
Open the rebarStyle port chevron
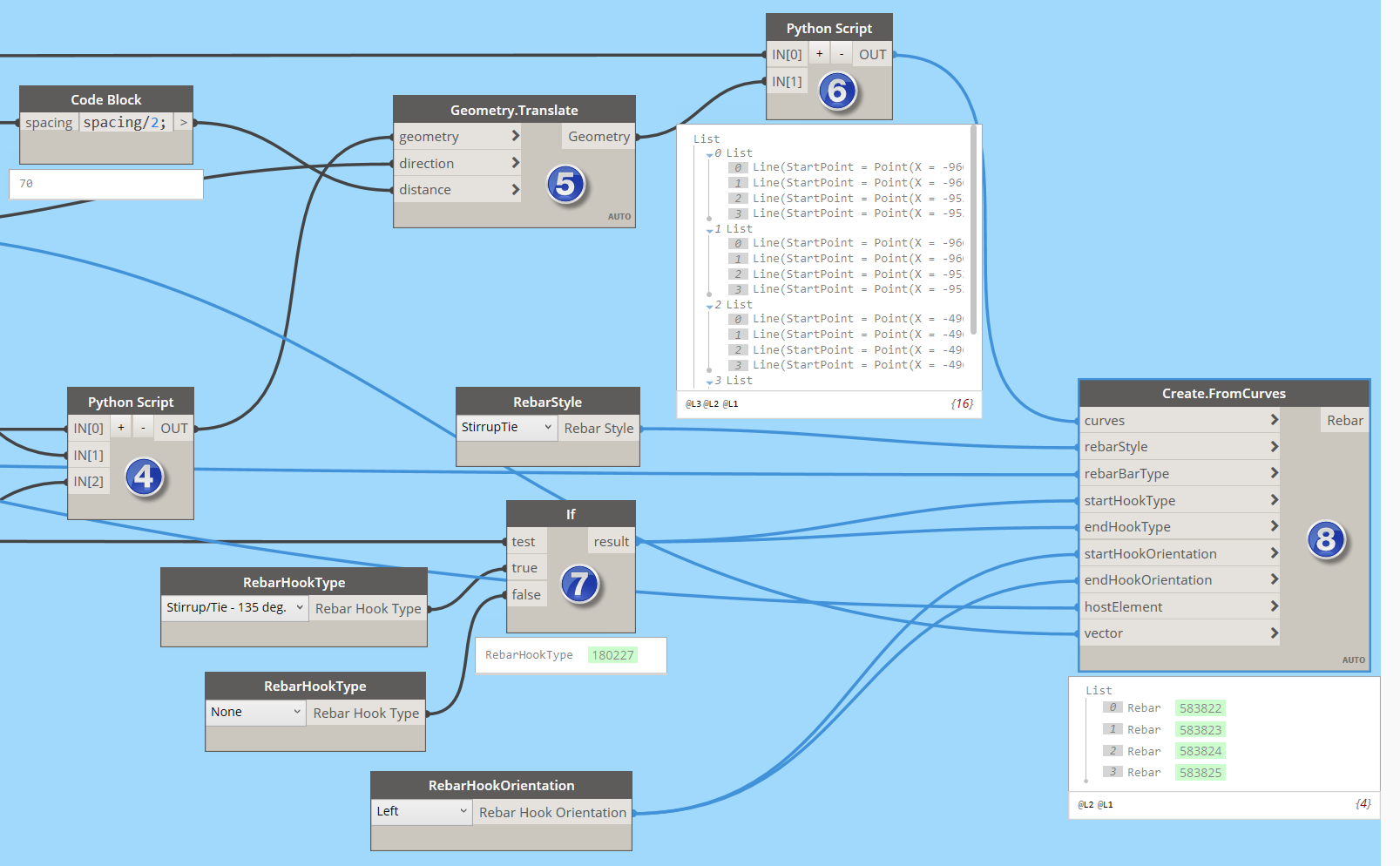pyautogui.click(x=1274, y=447)
